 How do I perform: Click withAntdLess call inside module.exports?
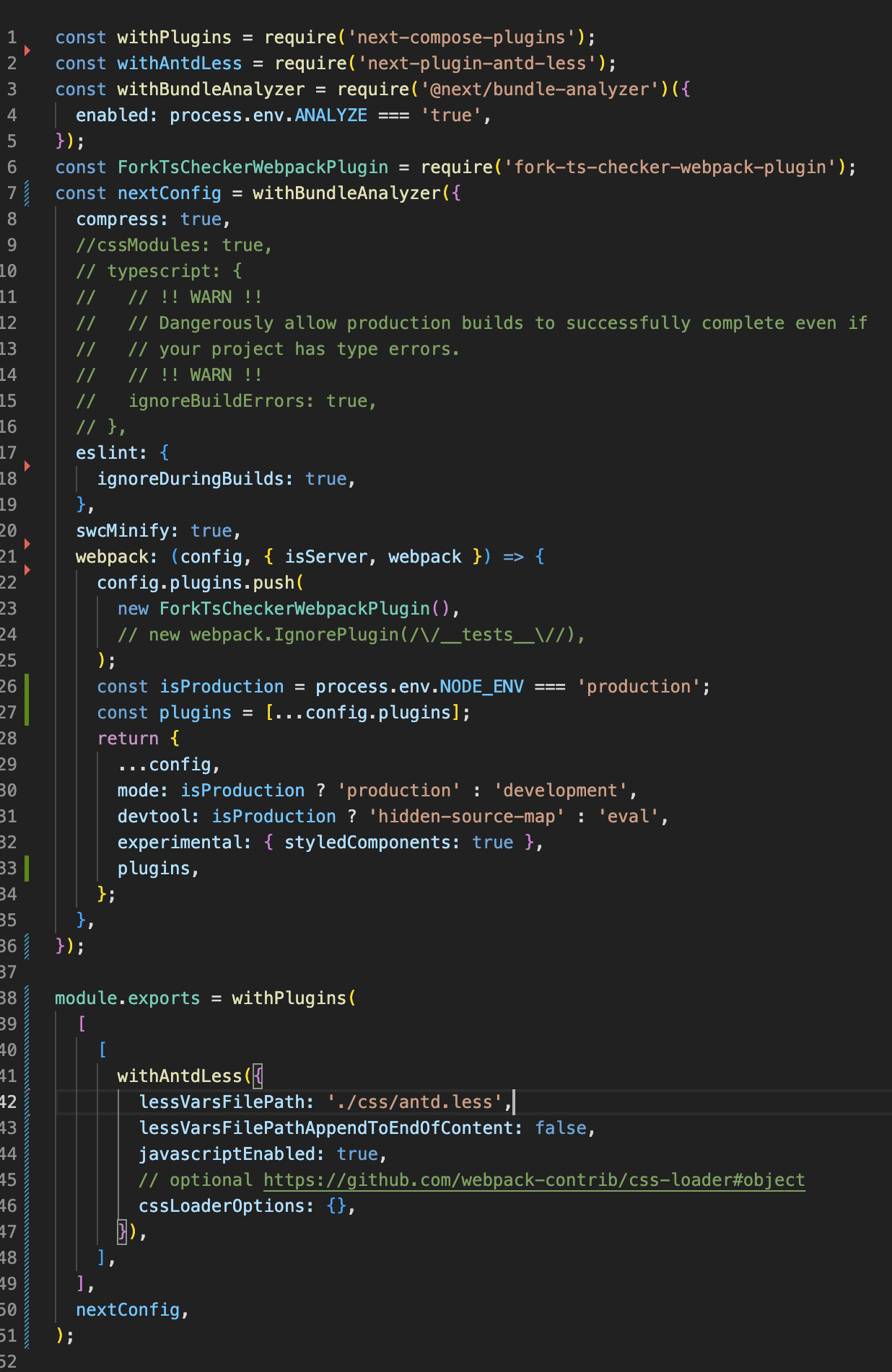(180, 1076)
